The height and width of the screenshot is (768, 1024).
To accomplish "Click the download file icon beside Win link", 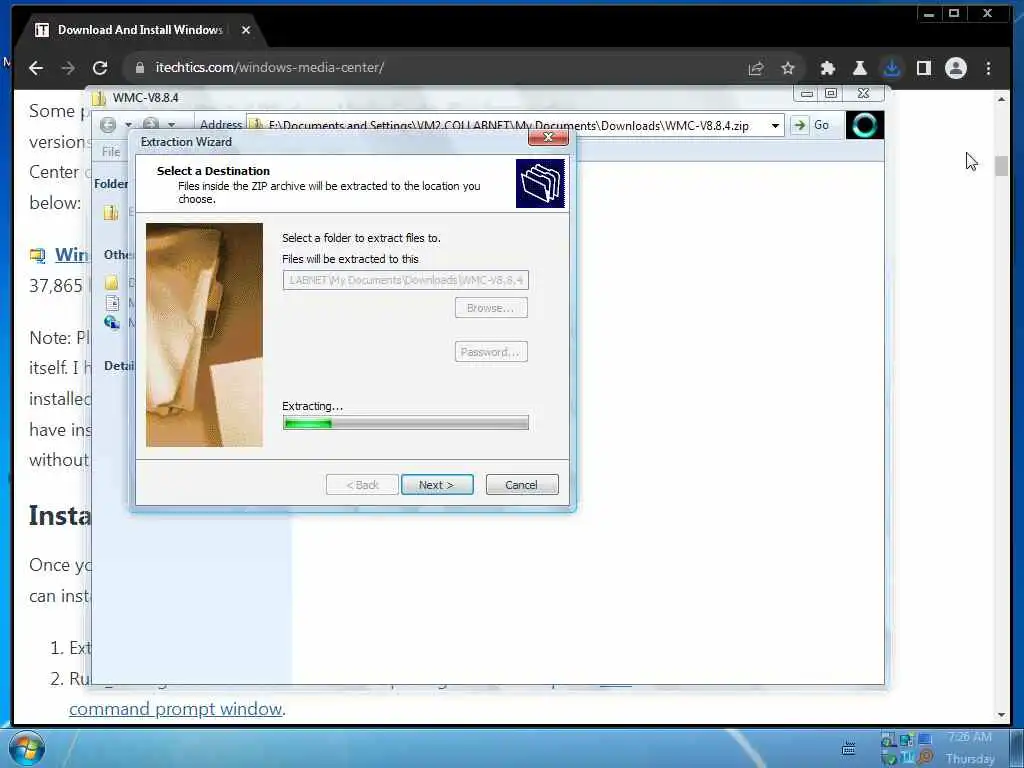I will pos(38,255).
